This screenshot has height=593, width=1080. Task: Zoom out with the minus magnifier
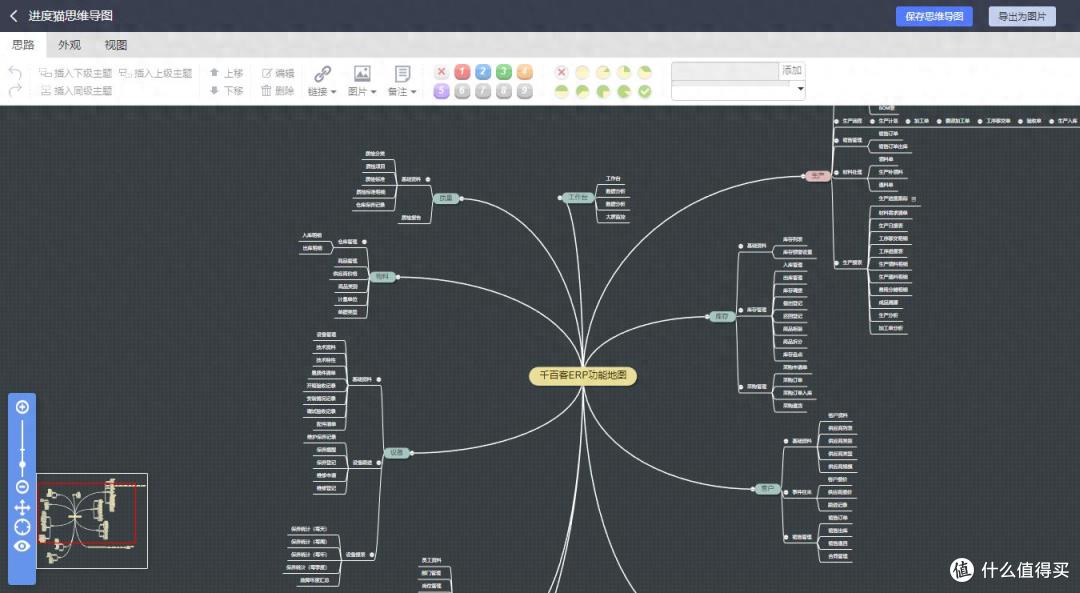click(x=22, y=487)
